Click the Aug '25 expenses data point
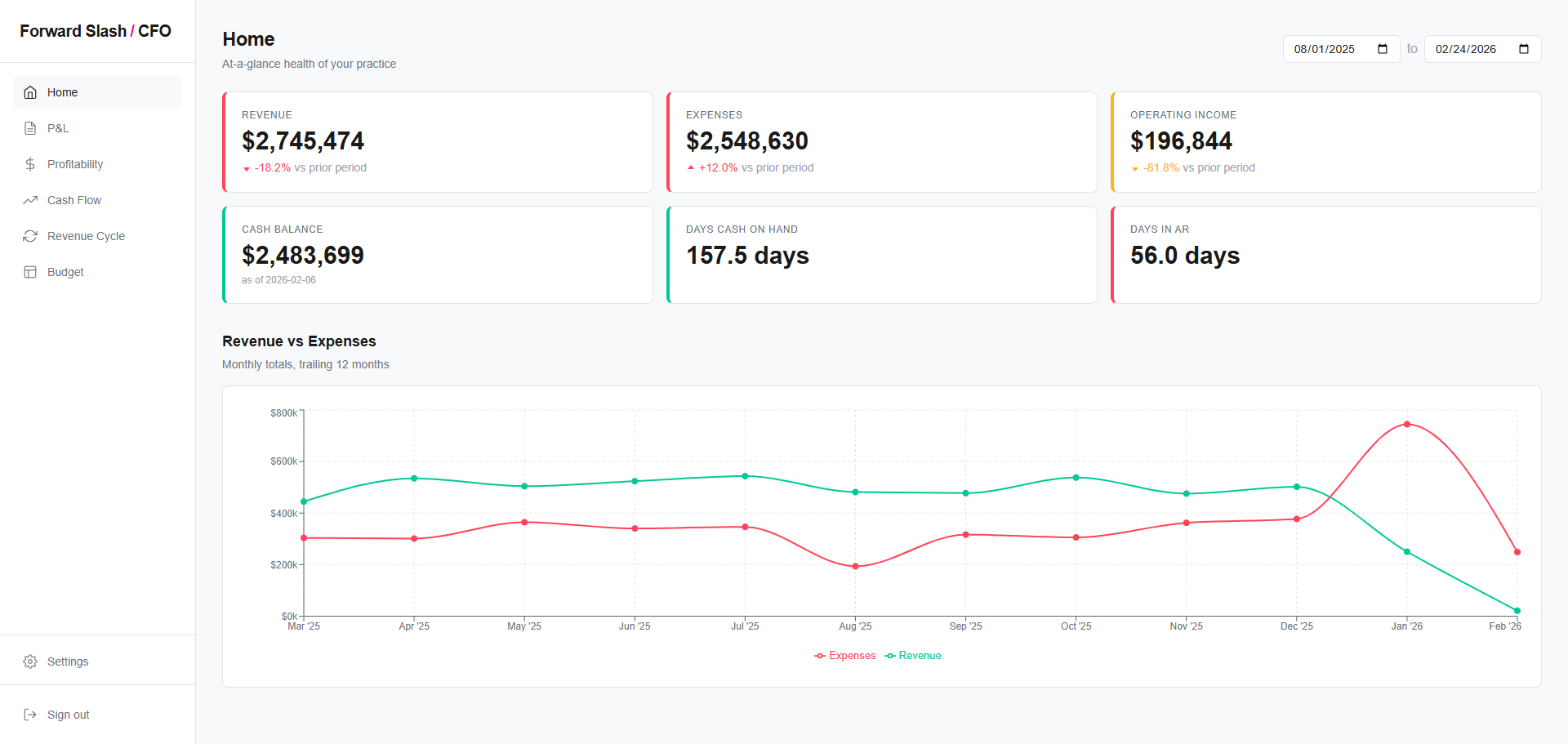The height and width of the screenshot is (744, 1568). coord(855,566)
